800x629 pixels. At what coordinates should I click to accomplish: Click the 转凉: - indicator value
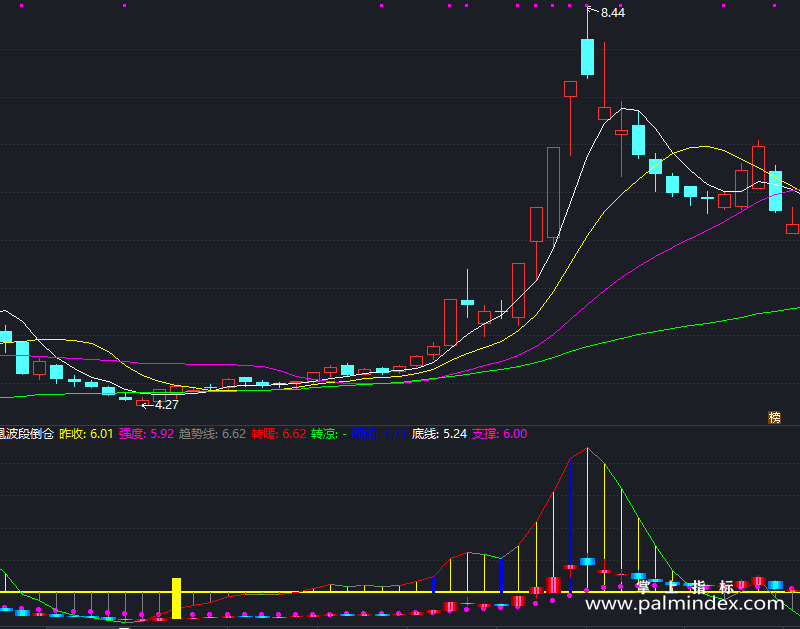(329, 434)
